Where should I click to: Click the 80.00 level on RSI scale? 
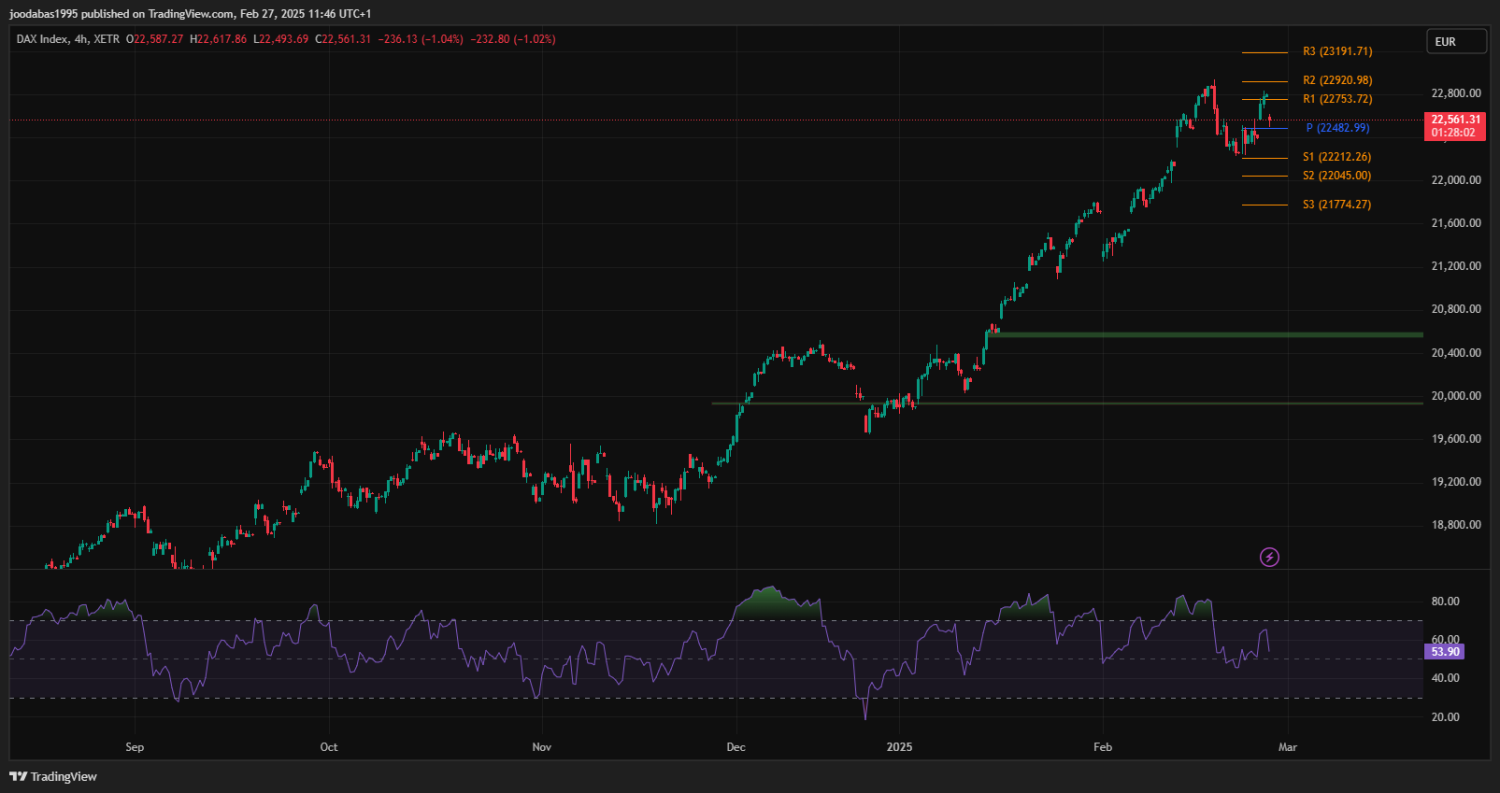click(1445, 602)
